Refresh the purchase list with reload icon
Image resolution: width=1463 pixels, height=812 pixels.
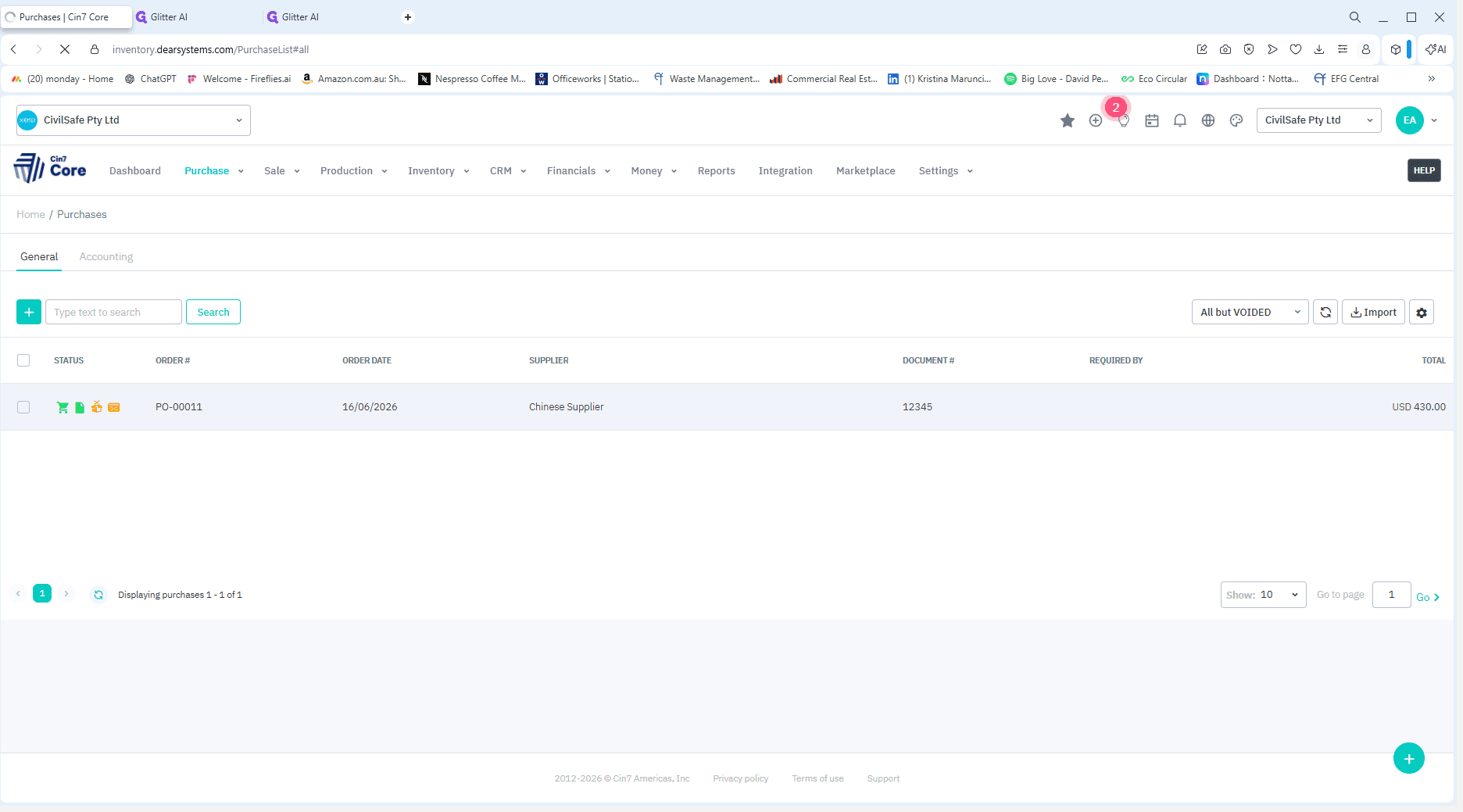pyautogui.click(x=1325, y=312)
